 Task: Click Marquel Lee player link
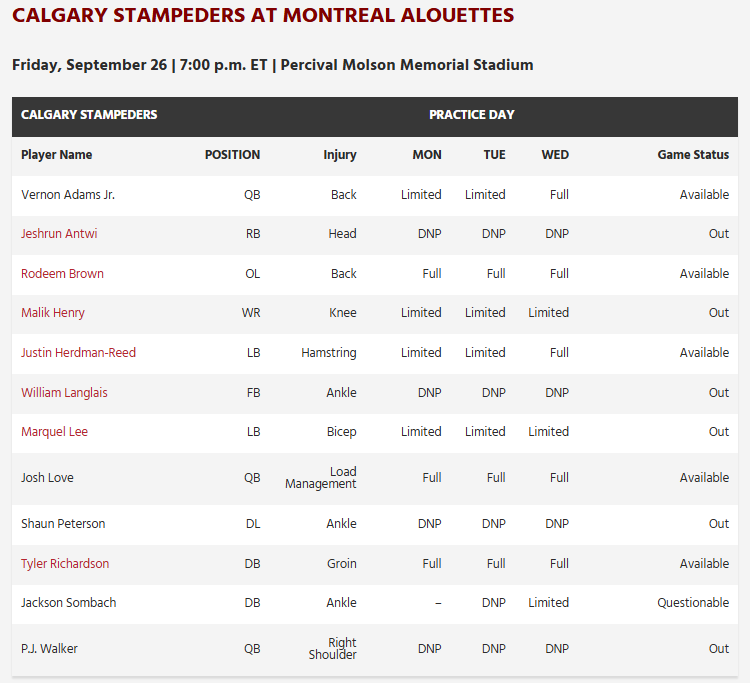coord(54,432)
